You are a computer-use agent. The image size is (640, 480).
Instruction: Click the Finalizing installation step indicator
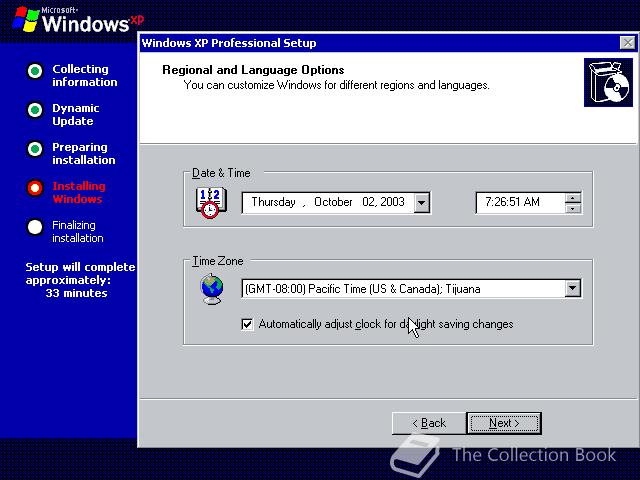coord(35,227)
